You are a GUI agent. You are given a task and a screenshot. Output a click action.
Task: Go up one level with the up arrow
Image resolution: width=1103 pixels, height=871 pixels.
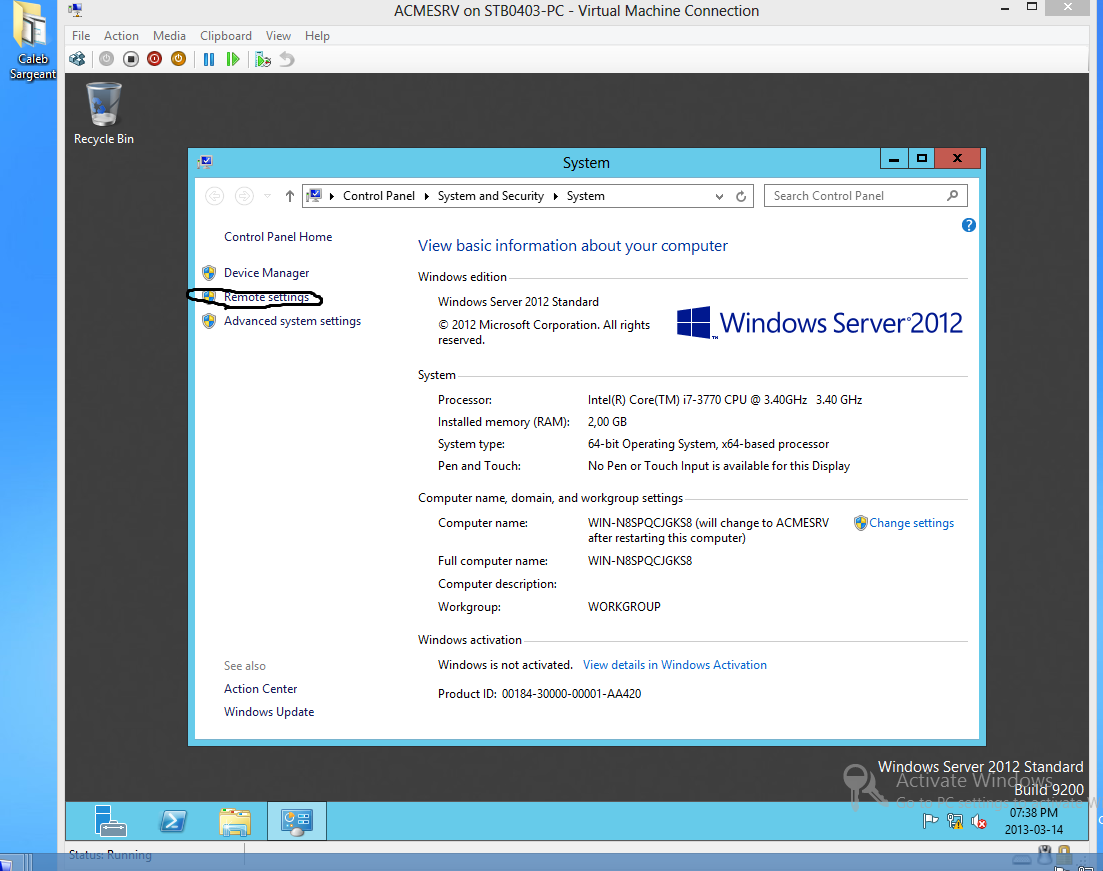click(290, 196)
